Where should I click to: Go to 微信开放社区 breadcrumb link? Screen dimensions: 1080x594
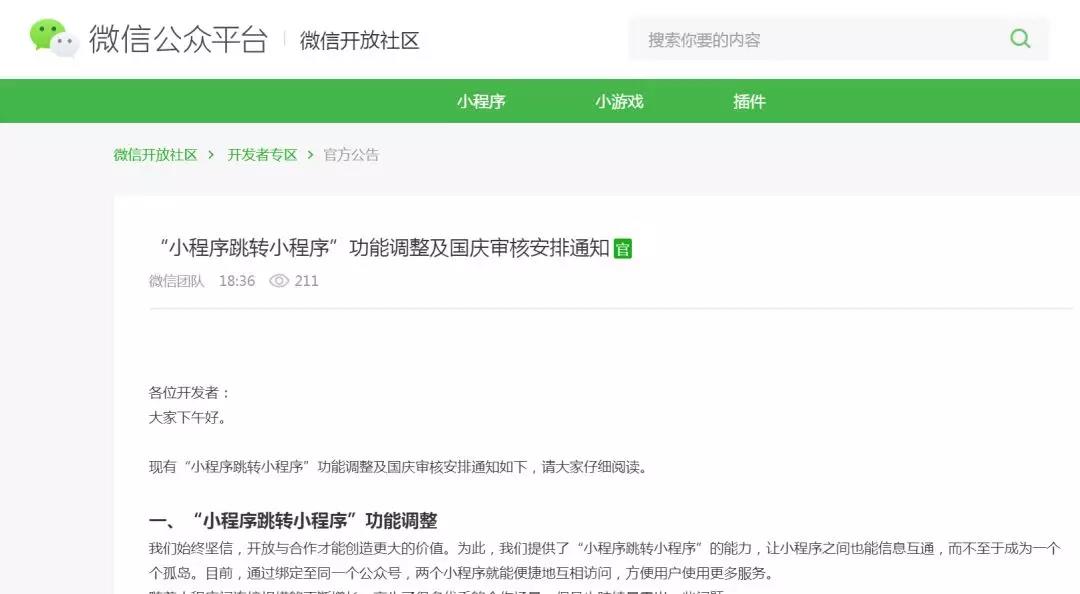[156, 154]
